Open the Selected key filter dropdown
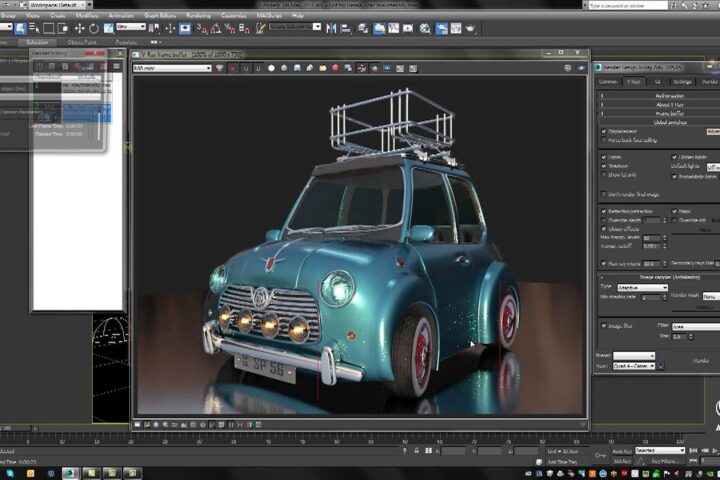The image size is (720, 480). click(x=660, y=451)
